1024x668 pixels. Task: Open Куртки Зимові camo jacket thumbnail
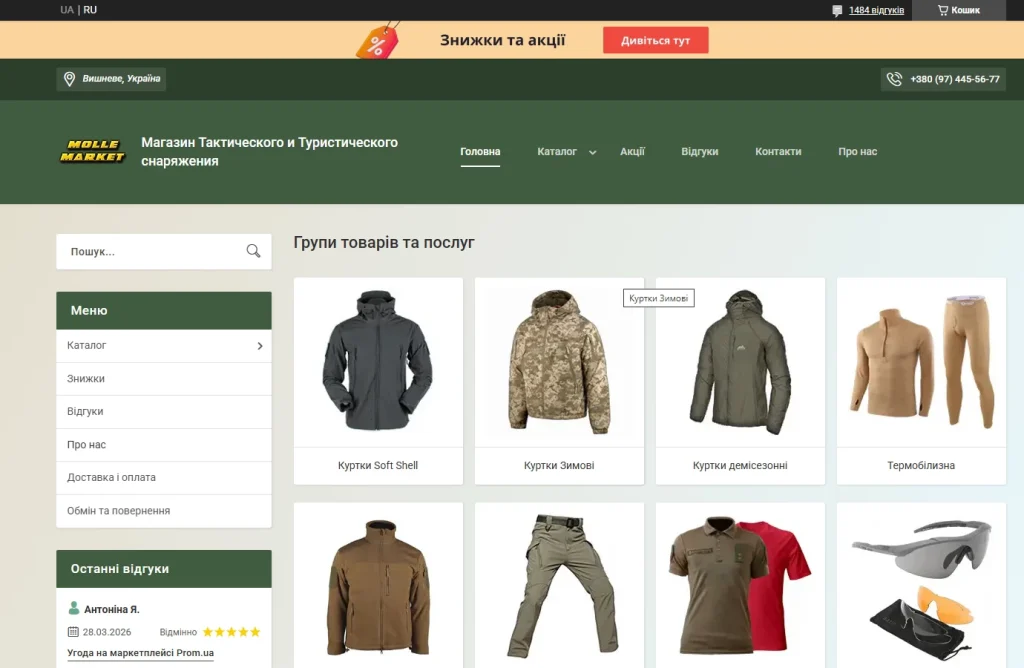[x=559, y=361]
